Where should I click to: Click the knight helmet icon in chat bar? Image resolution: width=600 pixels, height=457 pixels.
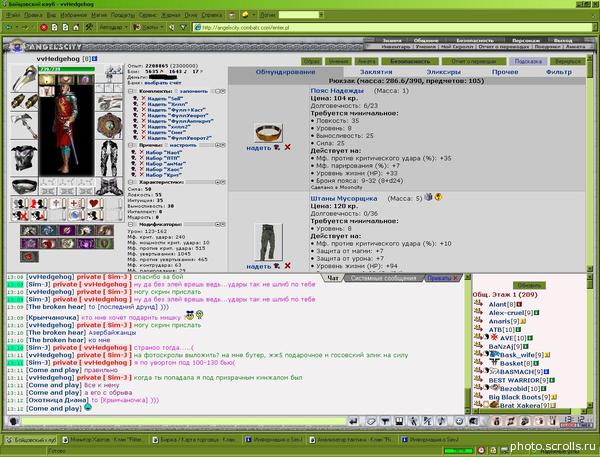pyautogui.click(x=473, y=421)
